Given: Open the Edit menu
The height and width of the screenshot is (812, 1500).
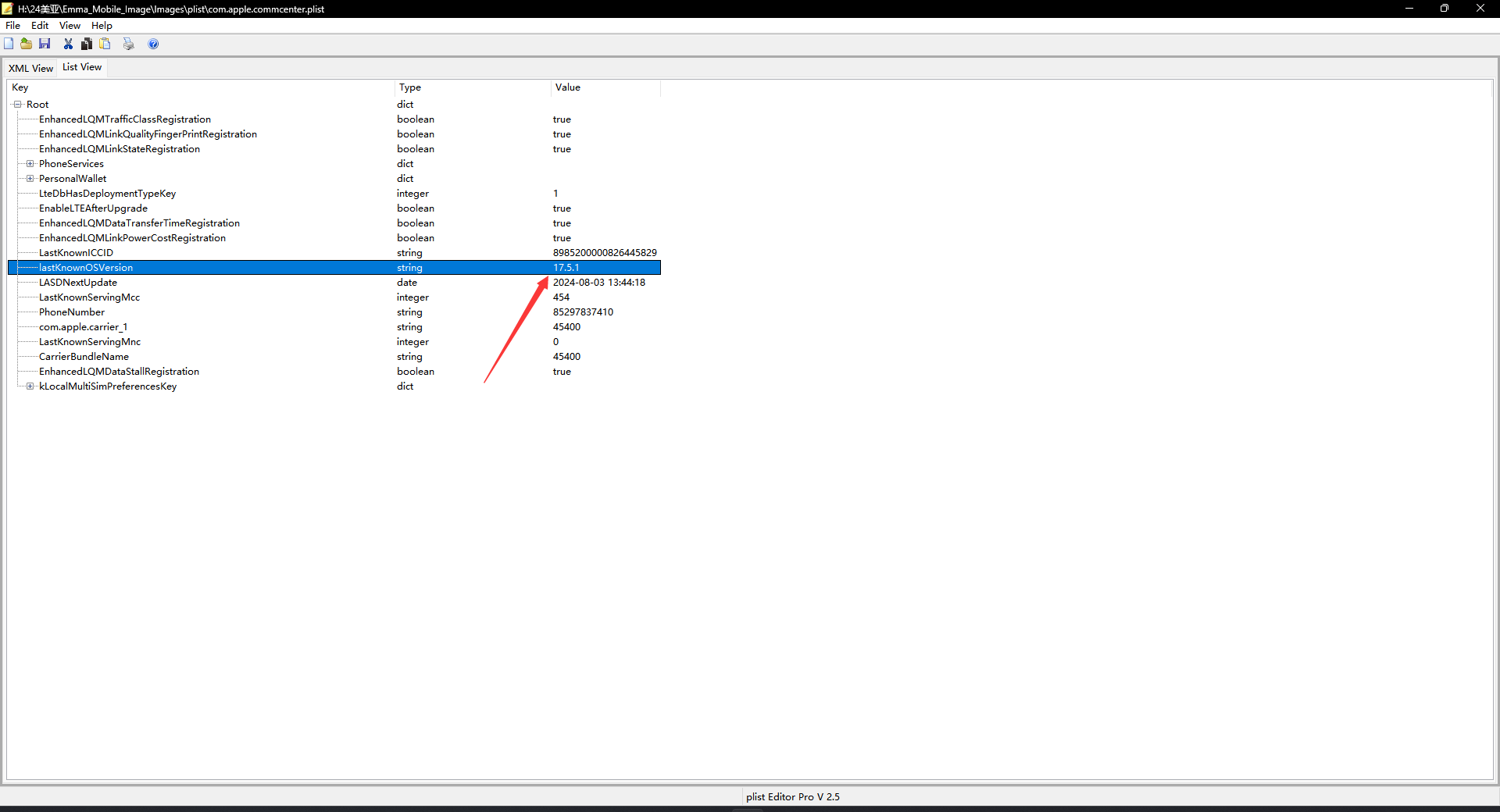Looking at the screenshot, I should (40, 26).
